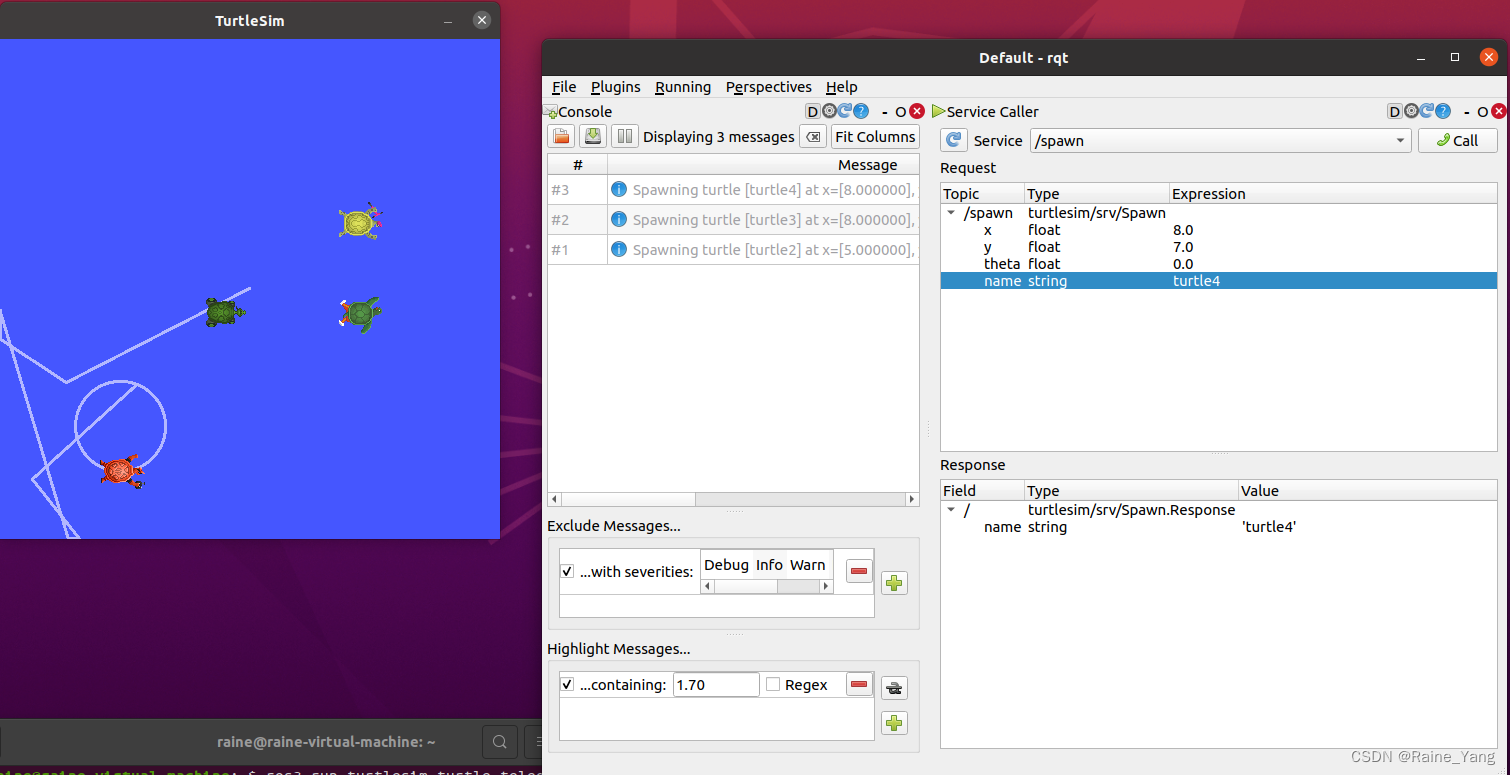Add a new exclude filter with plus

[894, 583]
